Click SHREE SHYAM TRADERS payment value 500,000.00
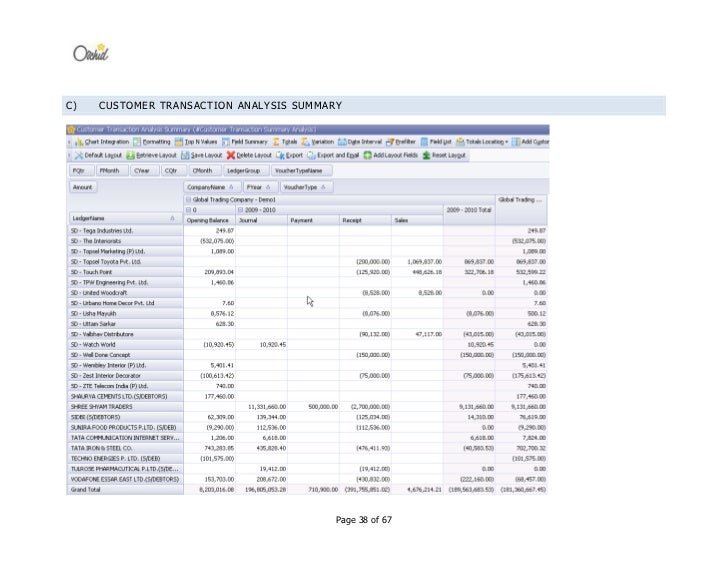Viewport: 728px width, 563px height. click(x=313, y=407)
